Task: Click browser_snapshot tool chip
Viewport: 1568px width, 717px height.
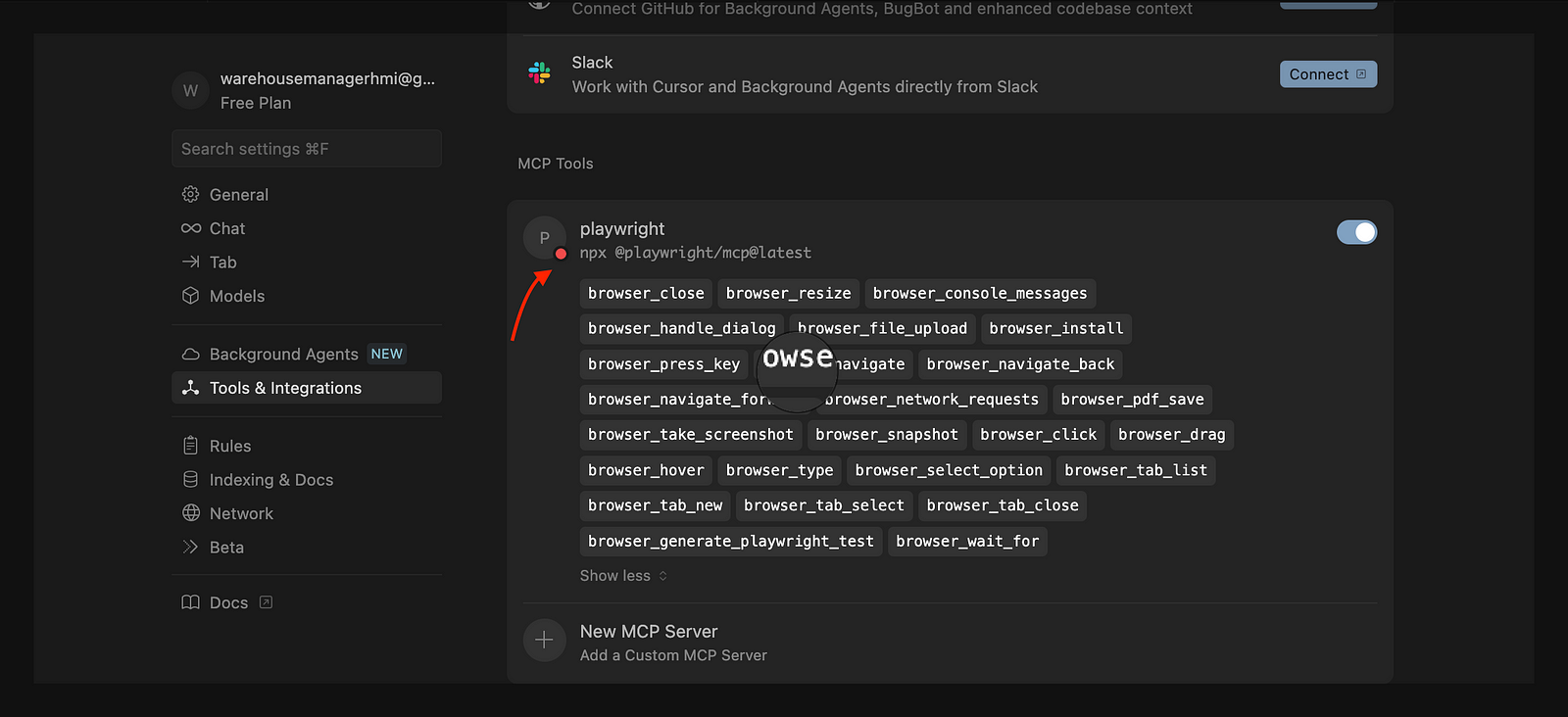Action: [x=886, y=434]
